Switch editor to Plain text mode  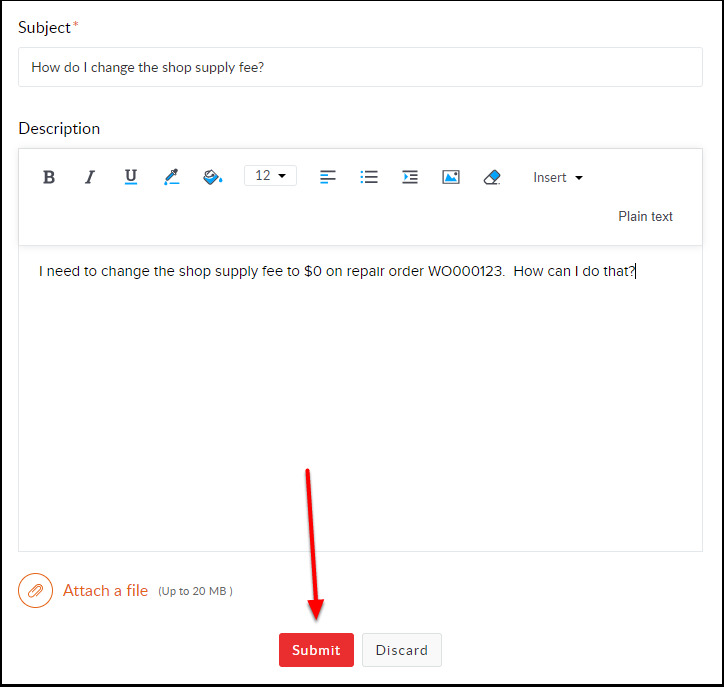645,216
